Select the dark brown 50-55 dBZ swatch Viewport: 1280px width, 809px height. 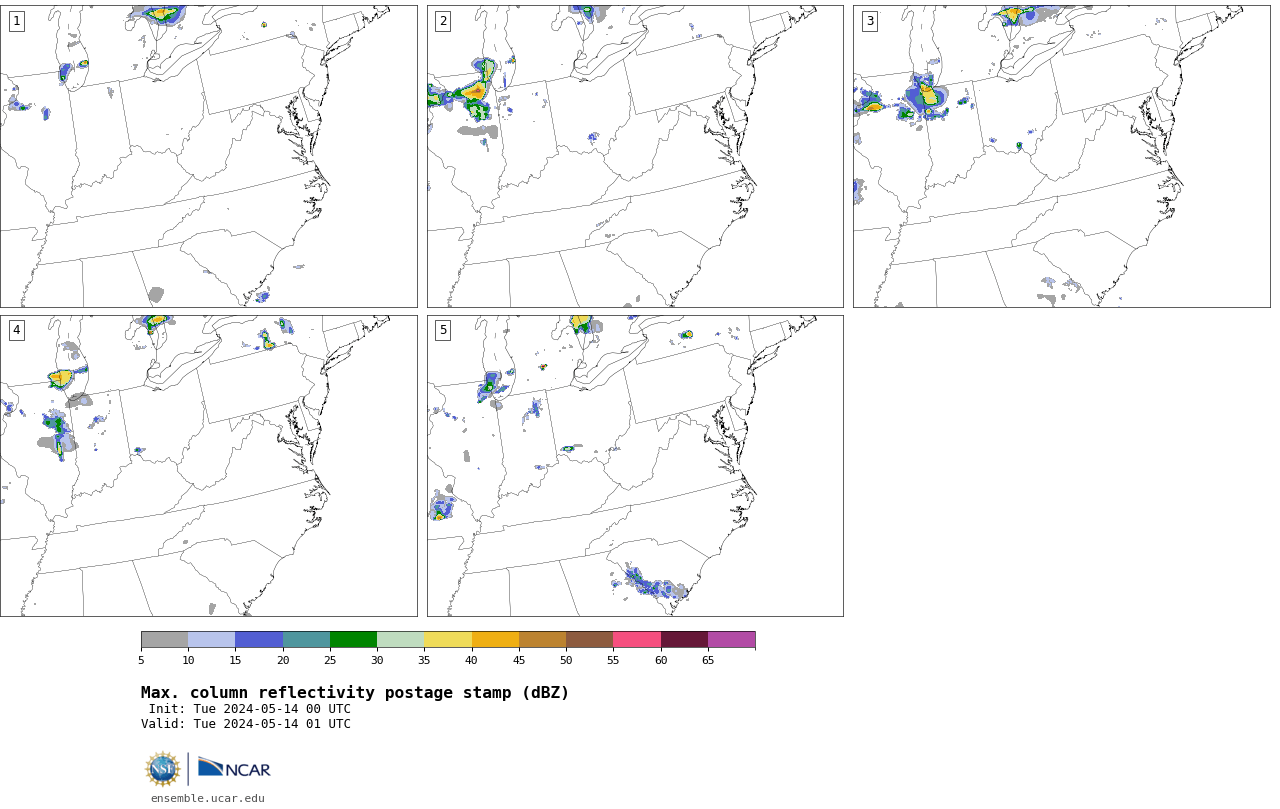click(x=589, y=640)
